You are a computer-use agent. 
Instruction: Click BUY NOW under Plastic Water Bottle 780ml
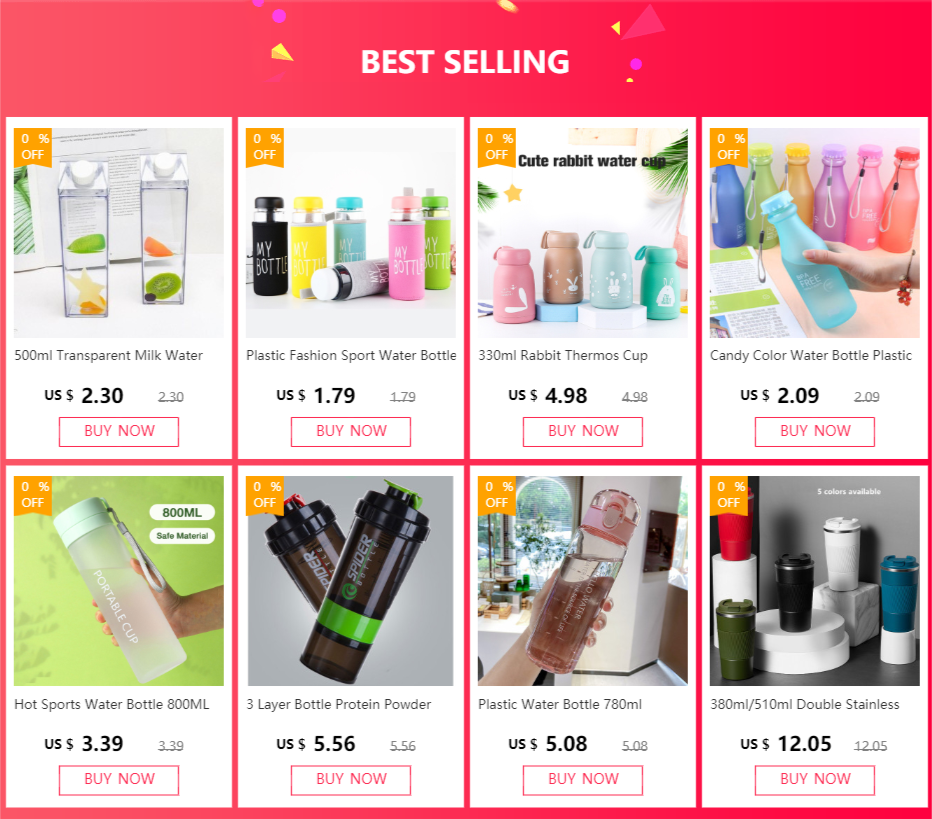coord(582,780)
